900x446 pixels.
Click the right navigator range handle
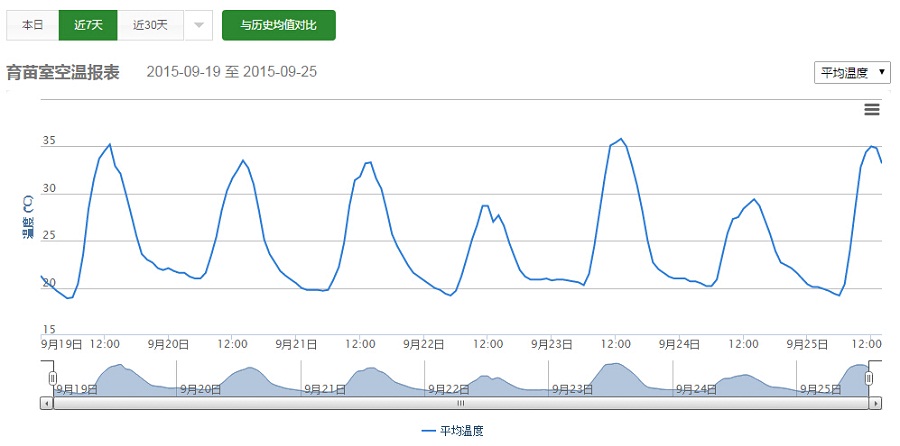pos(869,378)
